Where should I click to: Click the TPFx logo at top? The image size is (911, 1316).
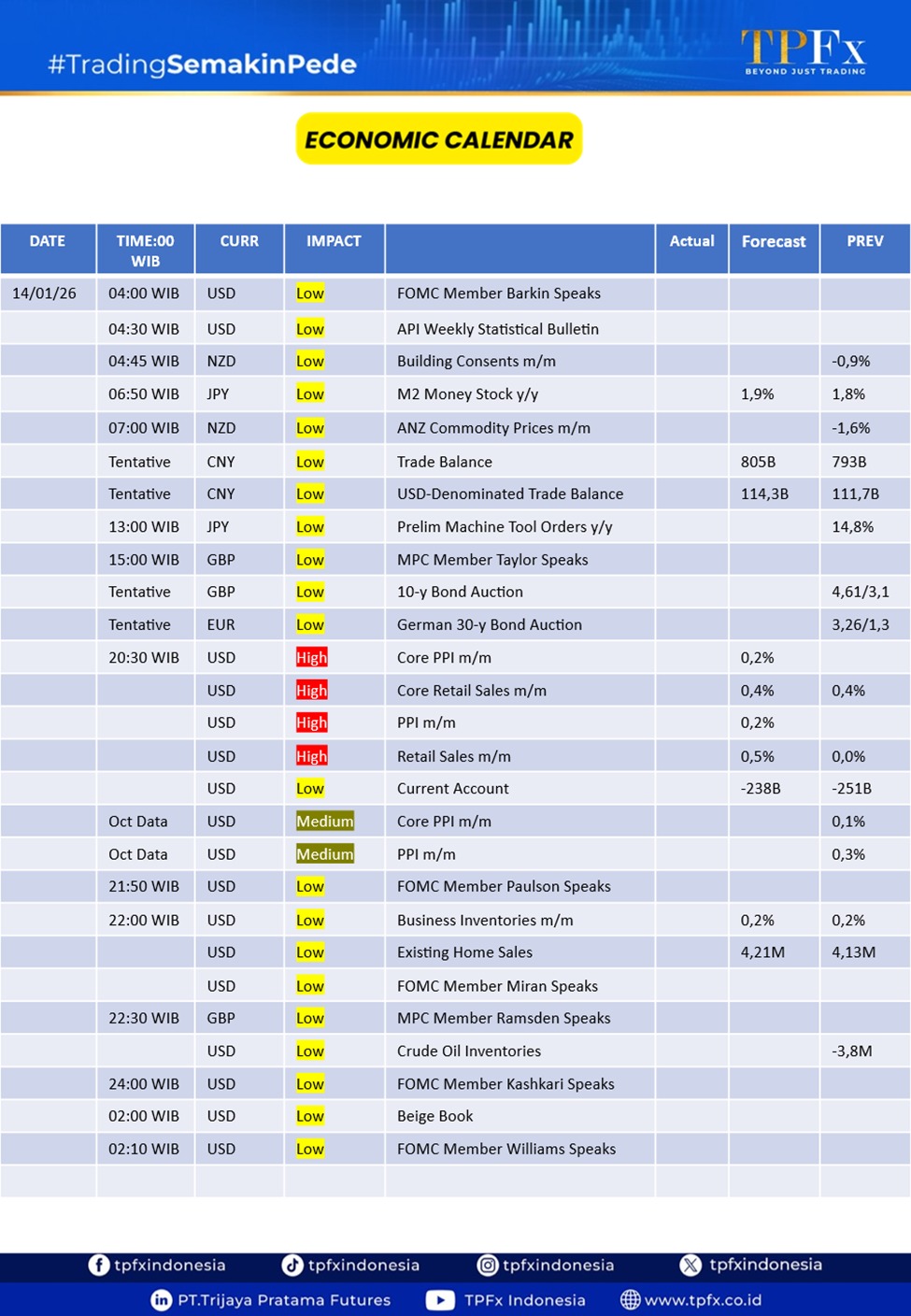tap(804, 50)
